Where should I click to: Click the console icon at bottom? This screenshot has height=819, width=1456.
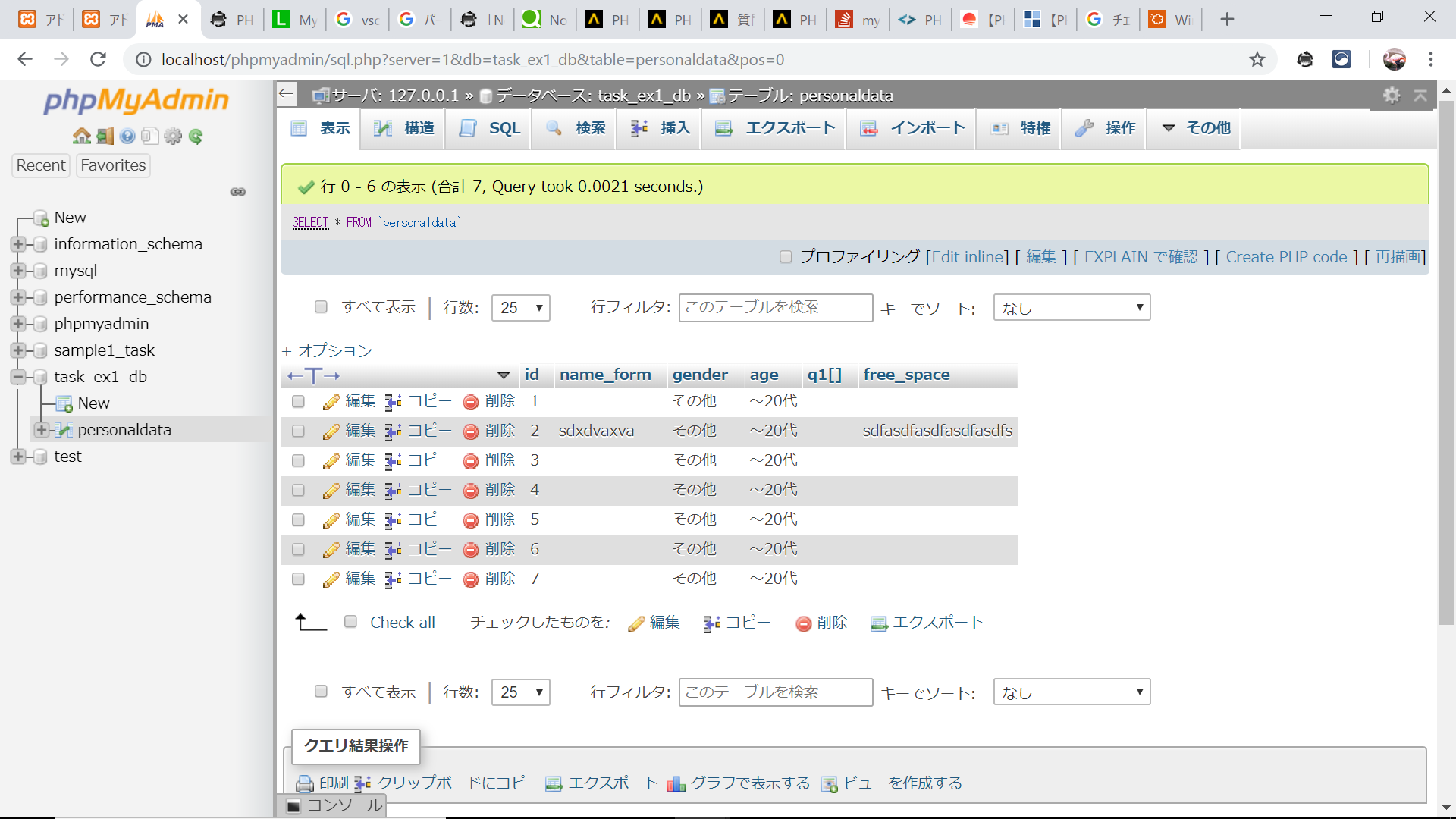pyautogui.click(x=293, y=806)
